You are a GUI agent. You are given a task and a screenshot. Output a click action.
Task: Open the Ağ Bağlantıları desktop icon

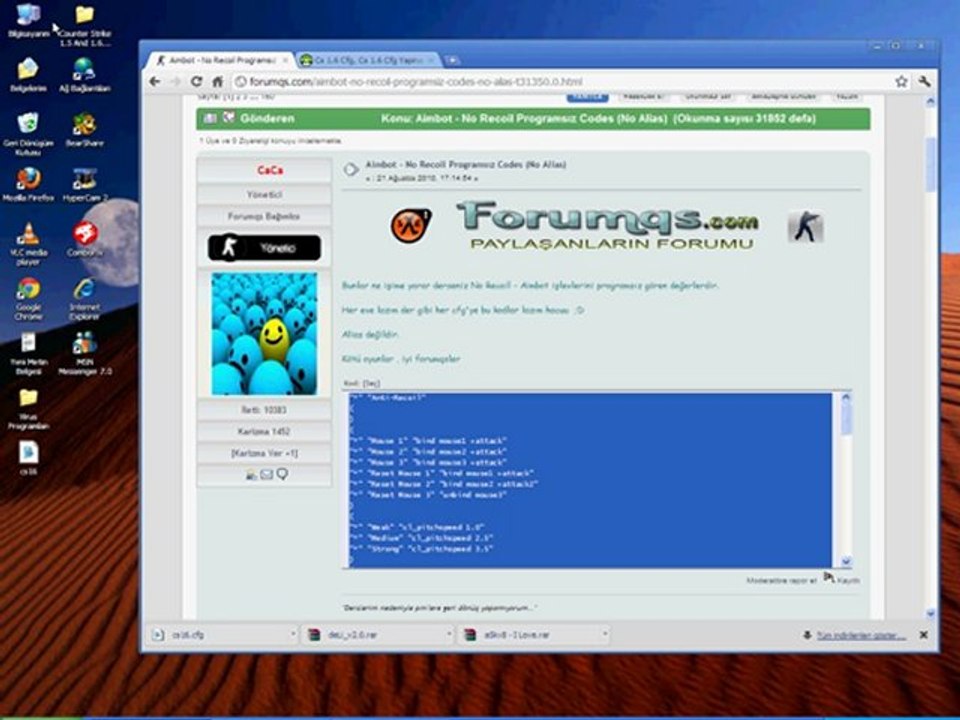(x=84, y=75)
